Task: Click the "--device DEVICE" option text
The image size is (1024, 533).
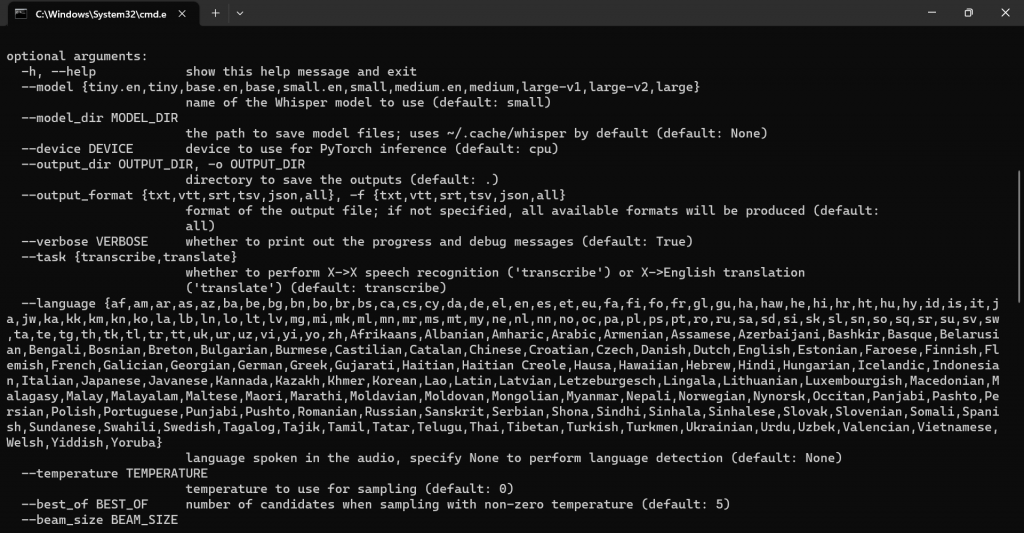Action: pyautogui.click(x=77, y=149)
